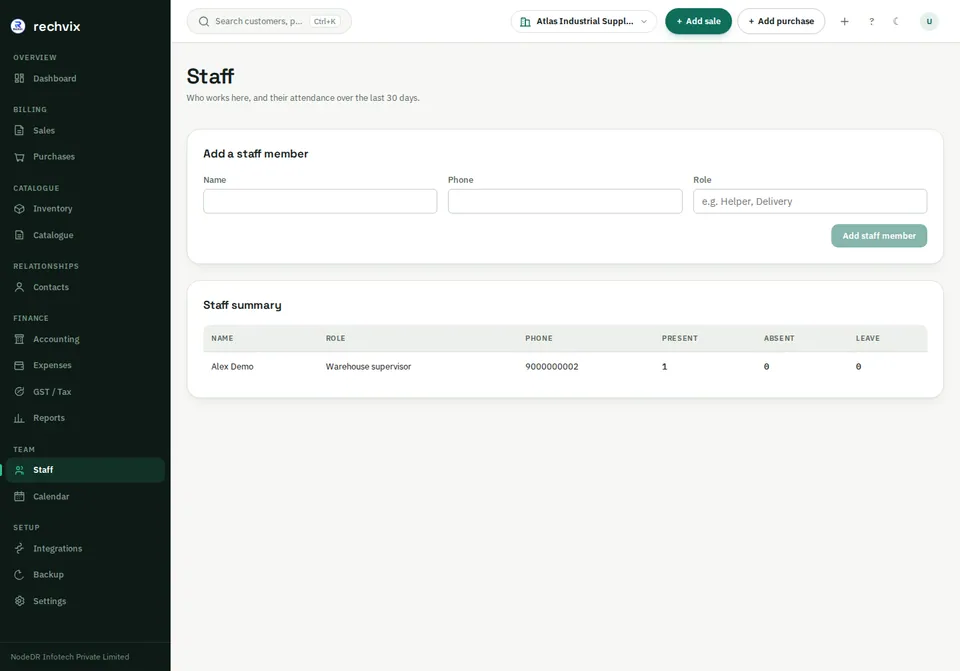Click Alex Demo's present count of 1

(664, 367)
